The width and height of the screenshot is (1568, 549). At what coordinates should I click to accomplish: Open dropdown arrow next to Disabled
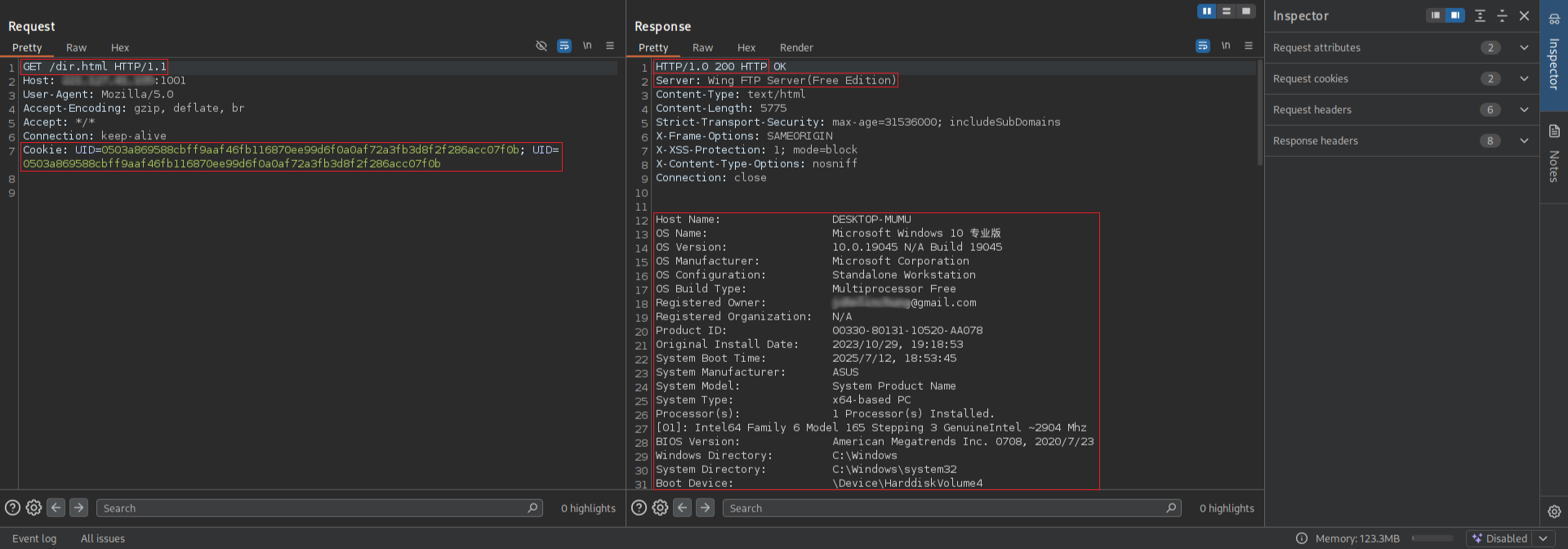(x=1543, y=538)
